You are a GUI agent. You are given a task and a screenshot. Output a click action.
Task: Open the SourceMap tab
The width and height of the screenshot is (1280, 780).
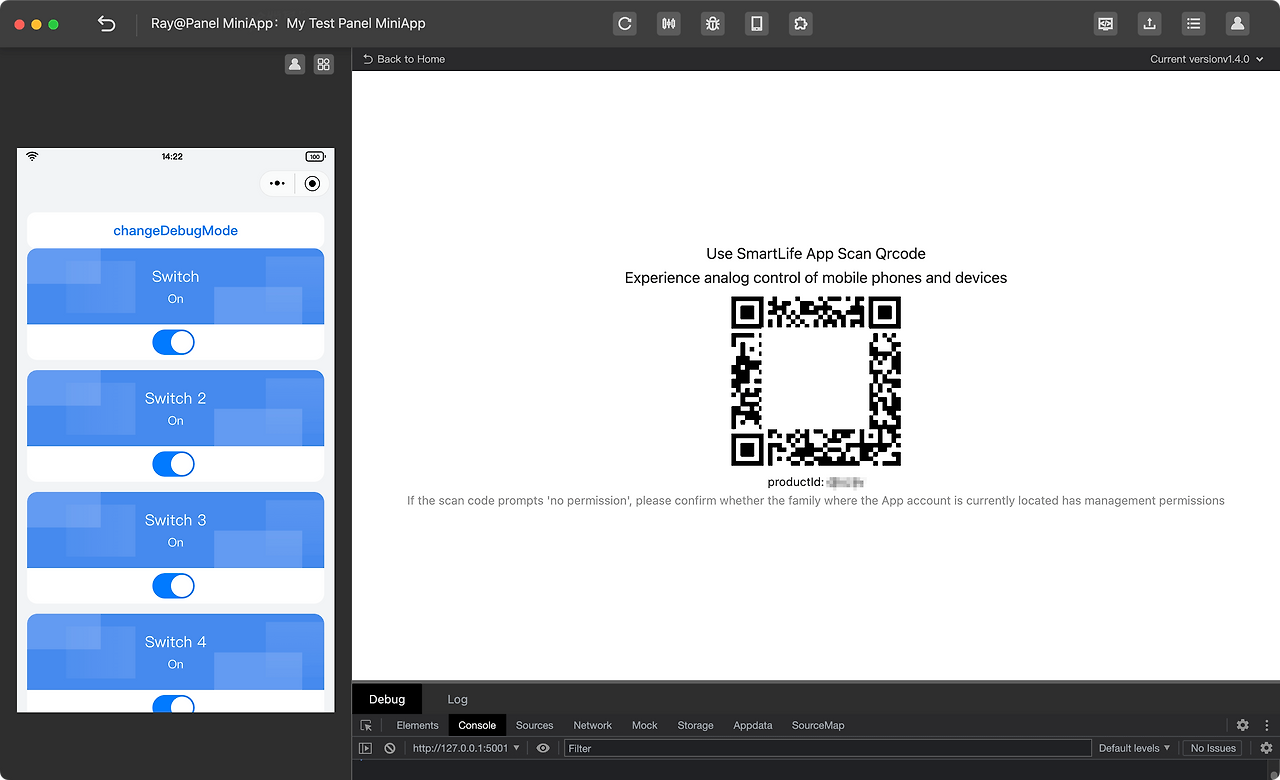(818, 725)
